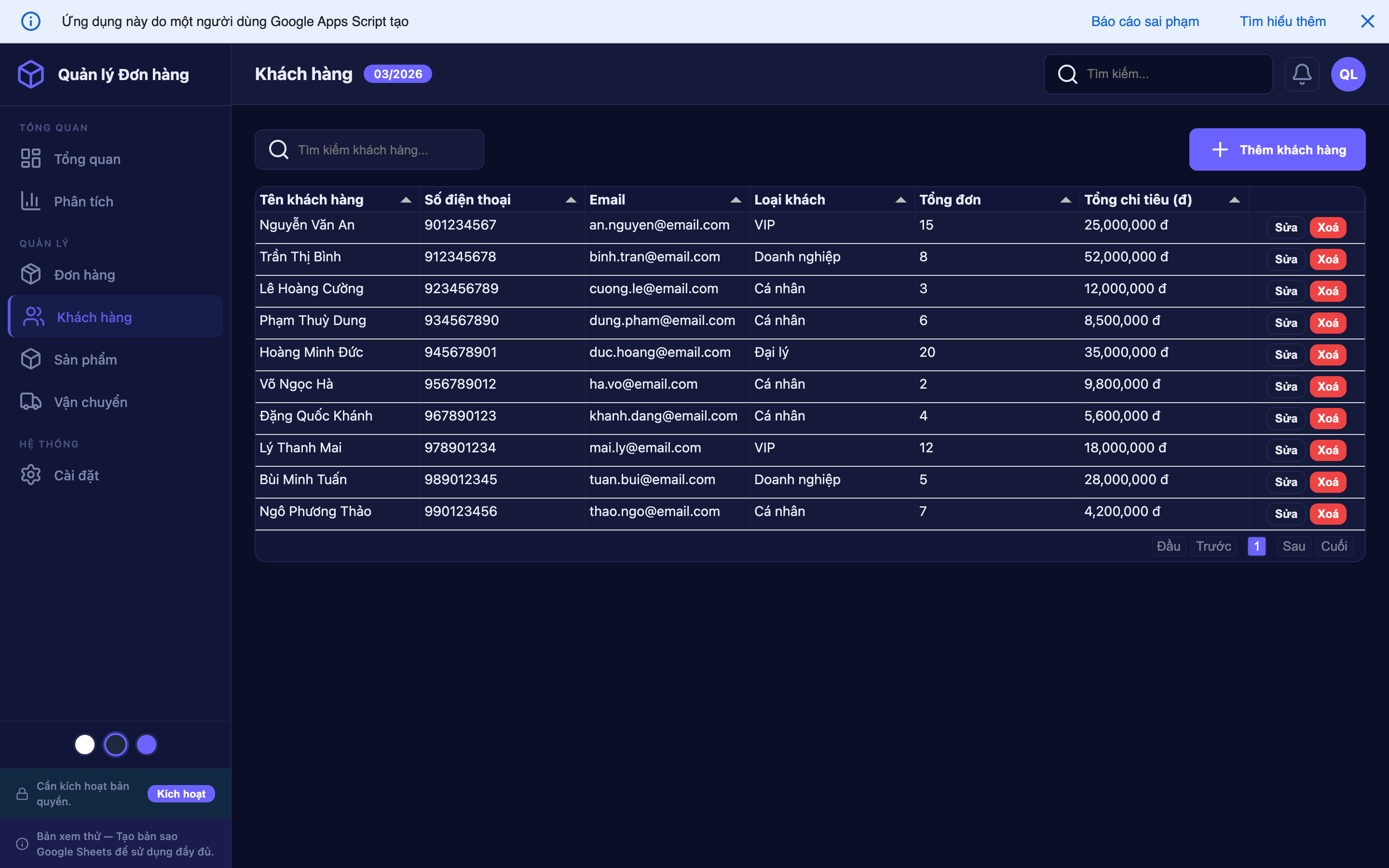Viewport: 1389px width, 868px height.
Task: Click the info icon in the top banner
Action: tap(31, 21)
